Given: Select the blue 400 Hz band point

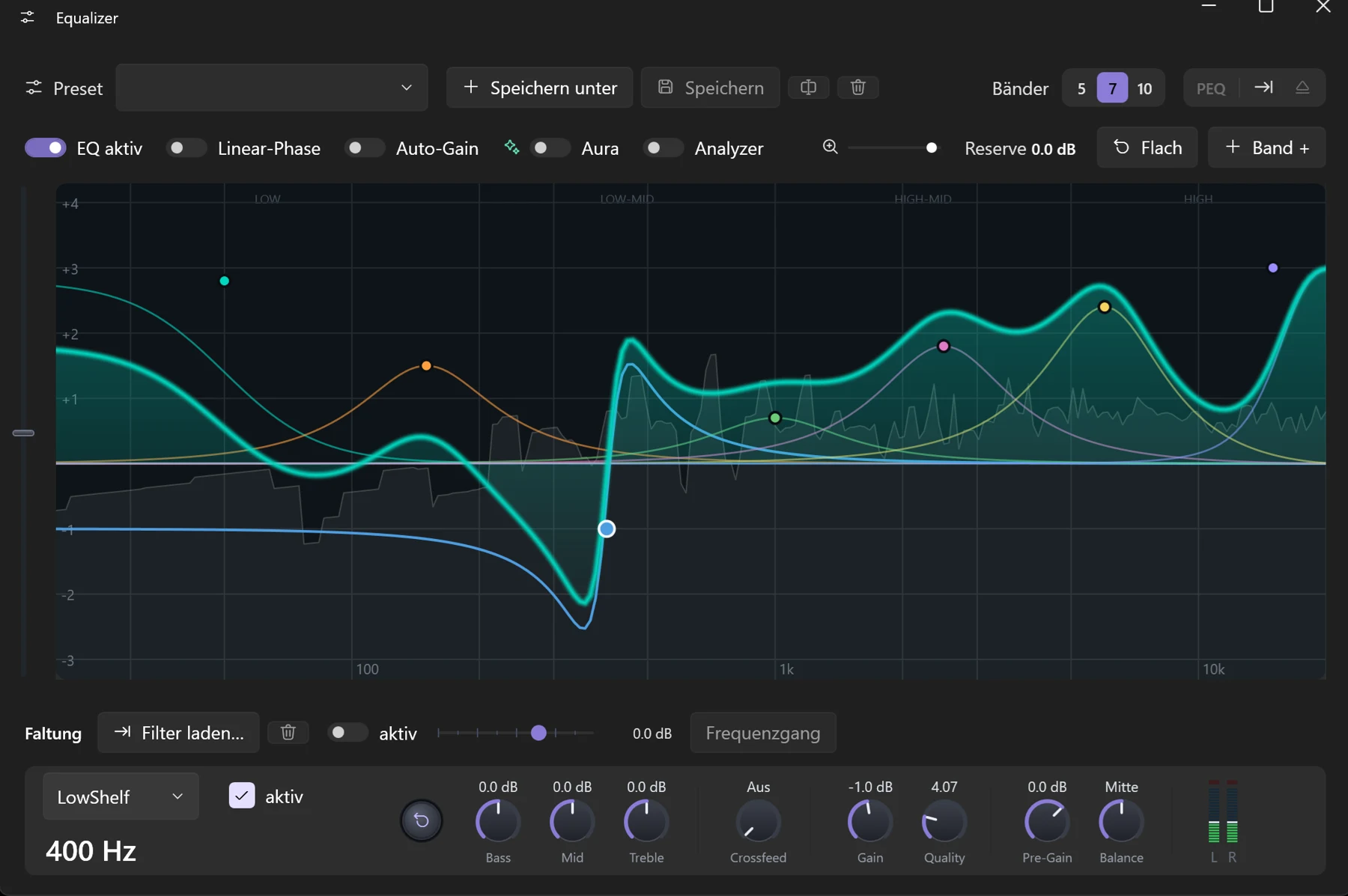Looking at the screenshot, I should pos(607,529).
